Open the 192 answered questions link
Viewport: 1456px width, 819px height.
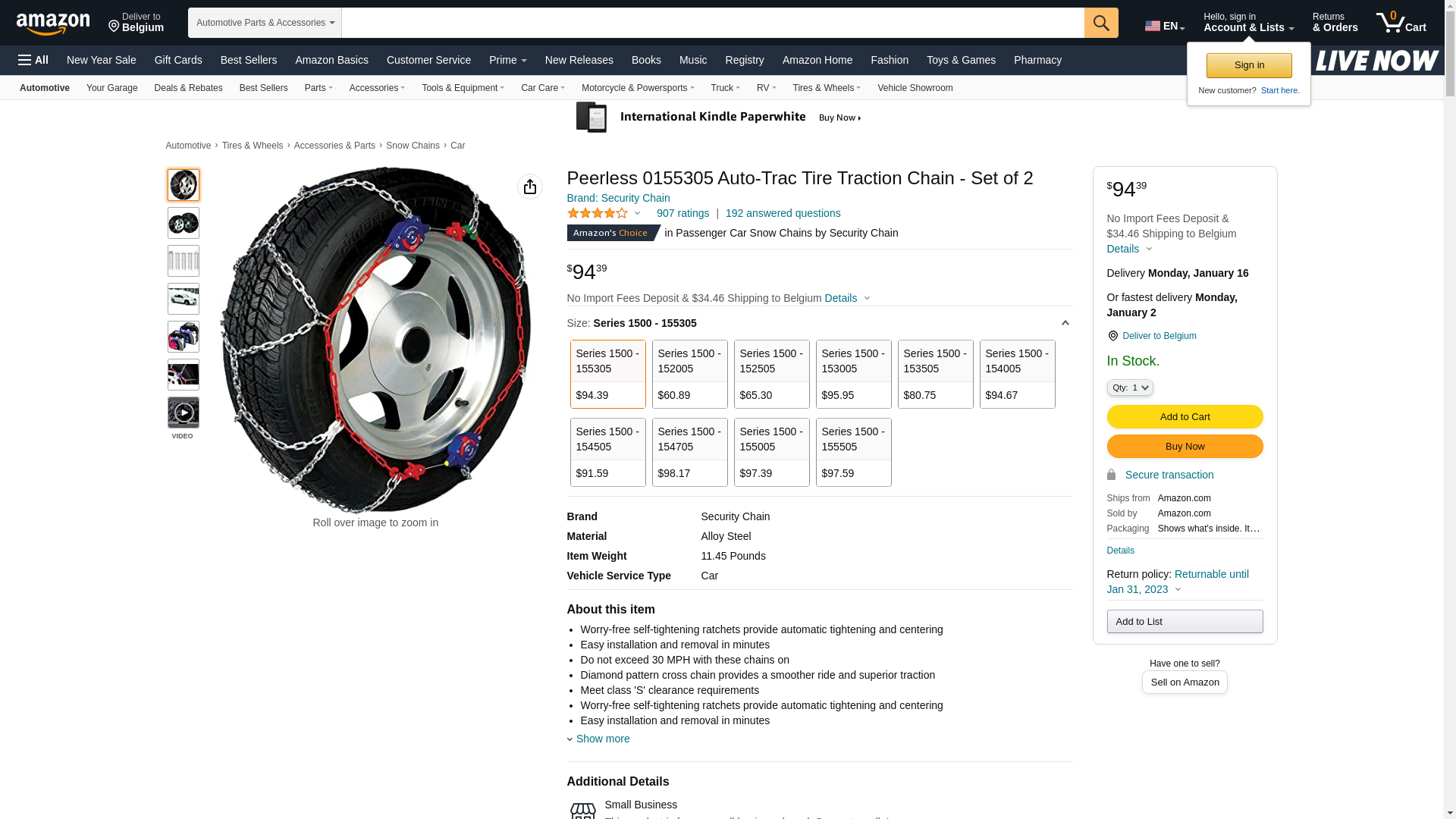[x=783, y=213]
